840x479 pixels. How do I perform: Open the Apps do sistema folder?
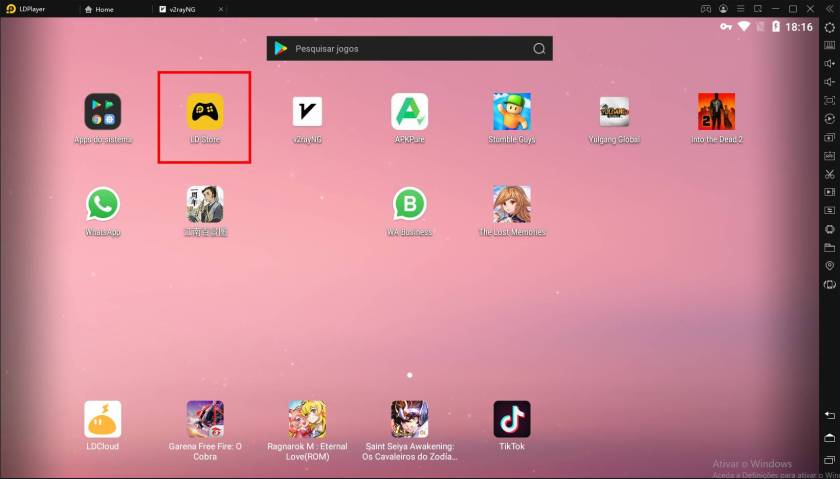pos(103,111)
